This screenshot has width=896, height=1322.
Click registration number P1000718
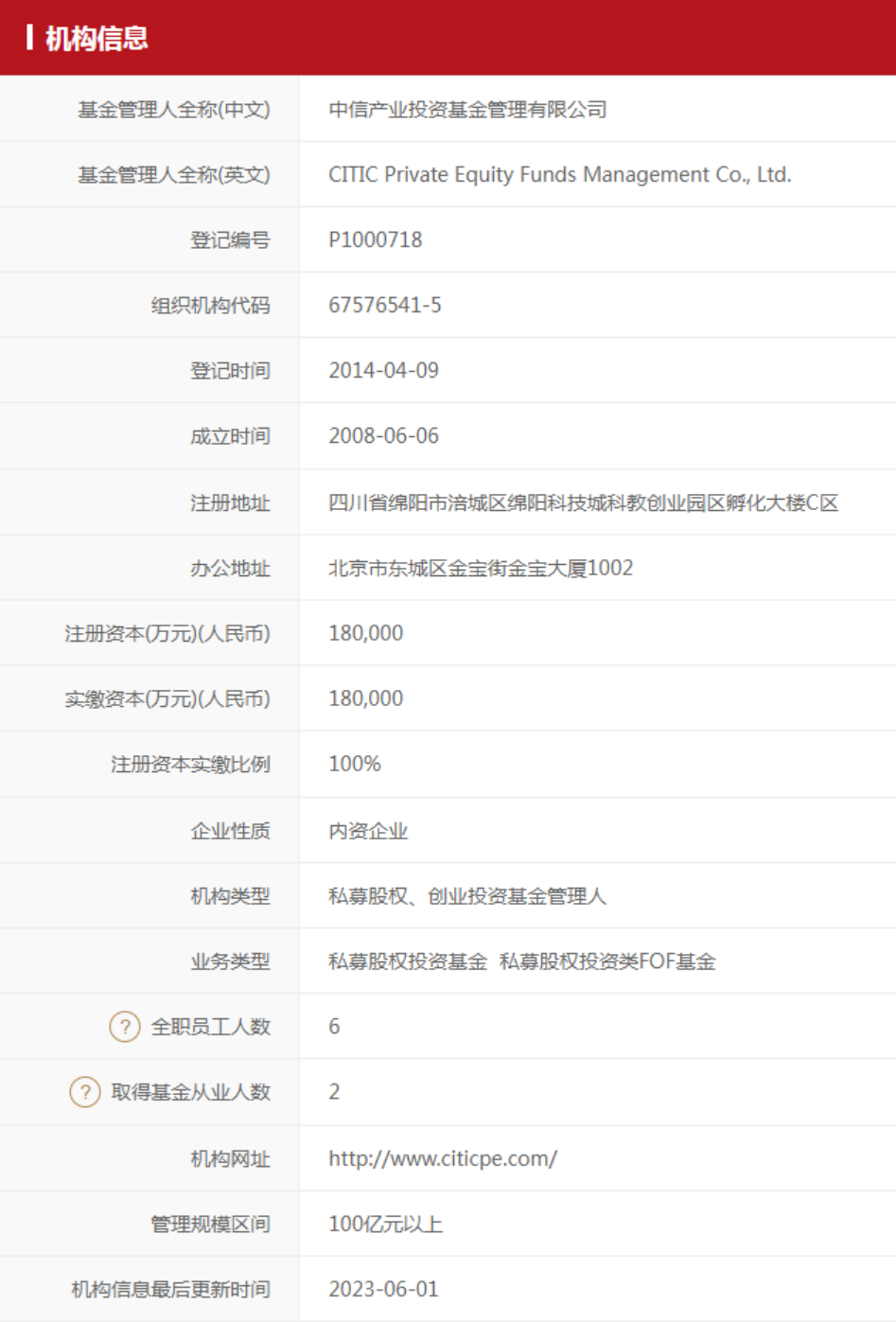click(x=376, y=240)
